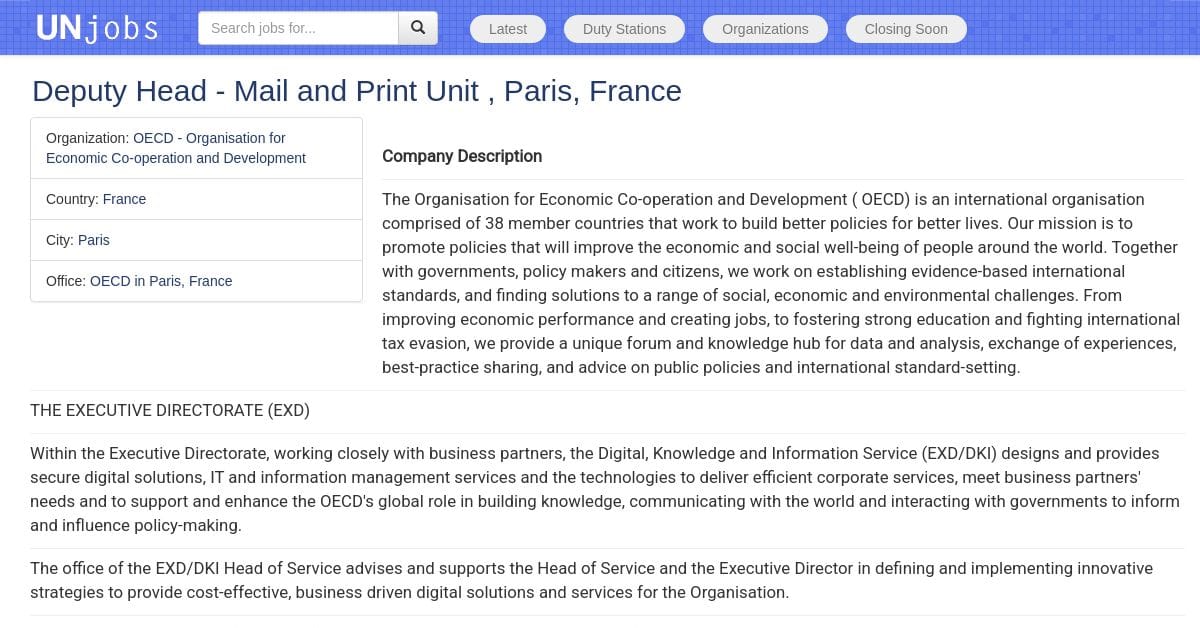Image resolution: width=1200 pixels, height=628 pixels.
Task: Click the 'Organization:' label in info panel
Action: coord(87,138)
